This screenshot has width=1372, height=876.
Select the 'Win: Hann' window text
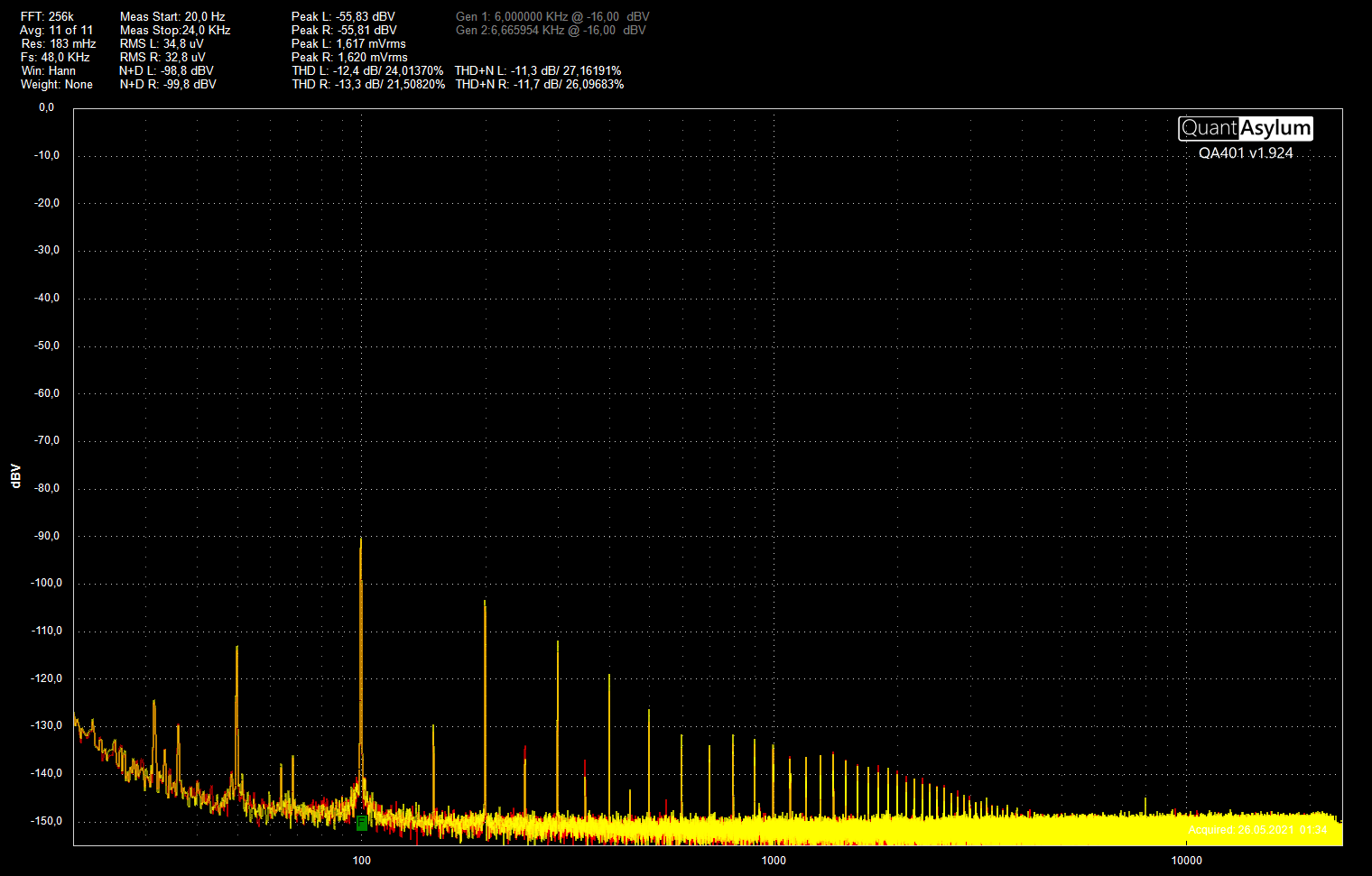coord(49,70)
